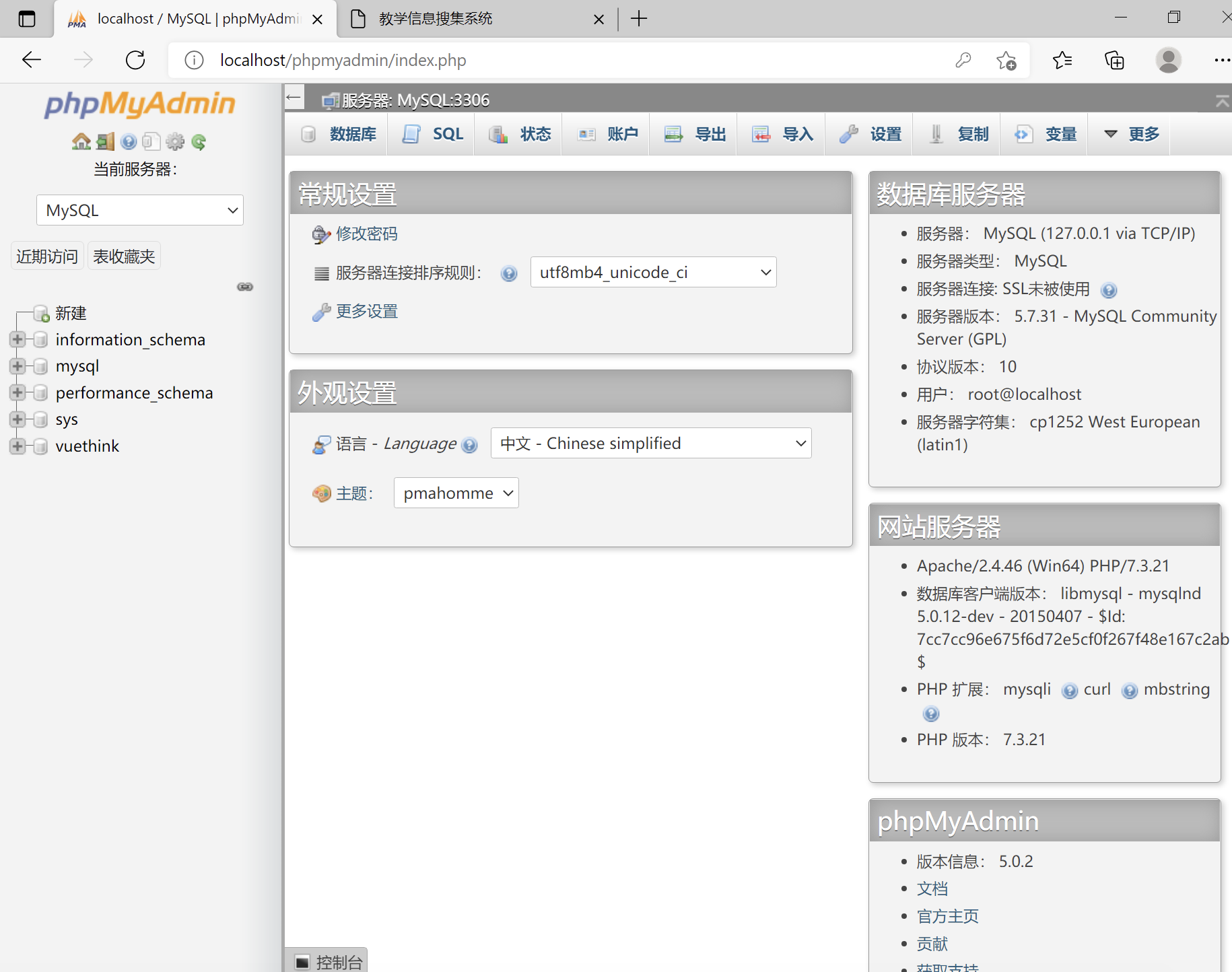Image resolution: width=1232 pixels, height=972 pixels.
Task: Expand the information_schema database node
Action: pos(18,339)
